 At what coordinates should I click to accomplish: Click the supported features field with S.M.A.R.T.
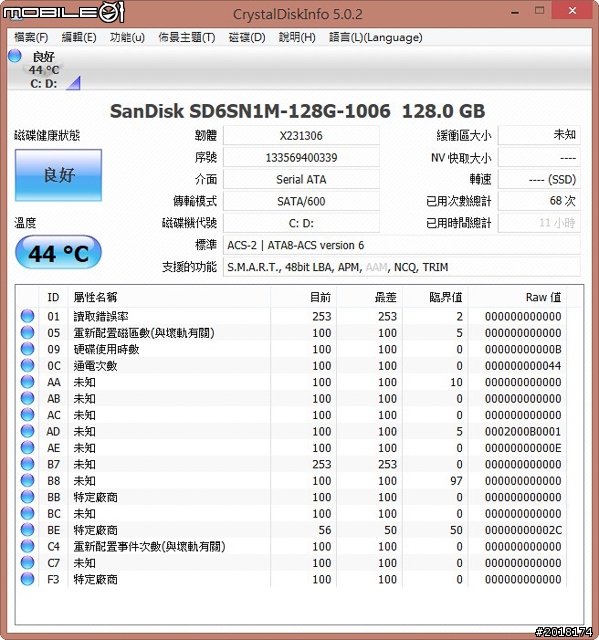(x=402, y=267)
